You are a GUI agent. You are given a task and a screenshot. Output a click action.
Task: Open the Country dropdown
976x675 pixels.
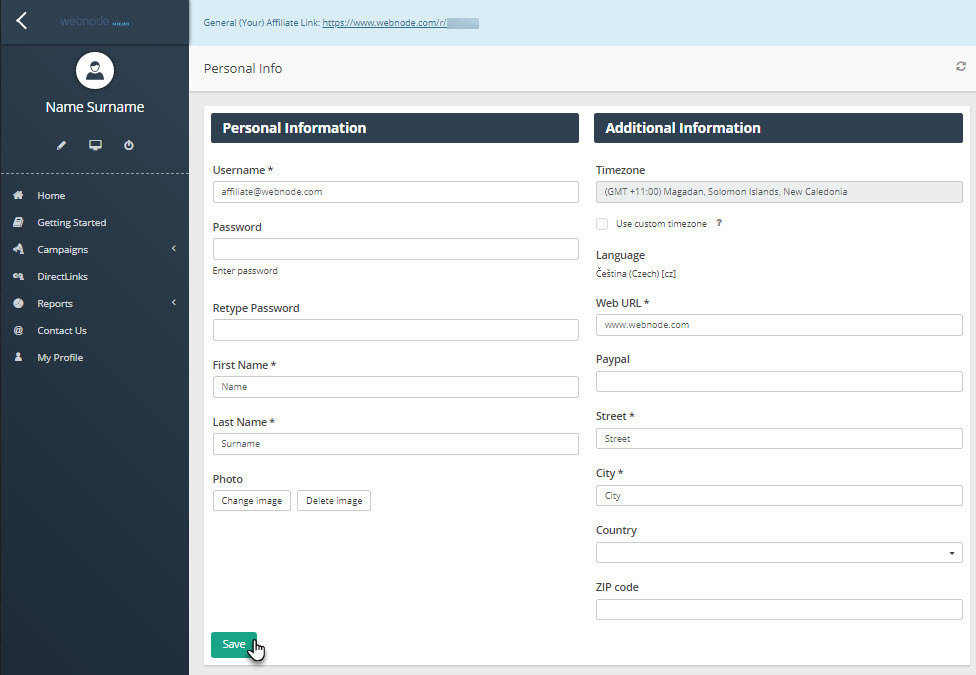point(778,553)
